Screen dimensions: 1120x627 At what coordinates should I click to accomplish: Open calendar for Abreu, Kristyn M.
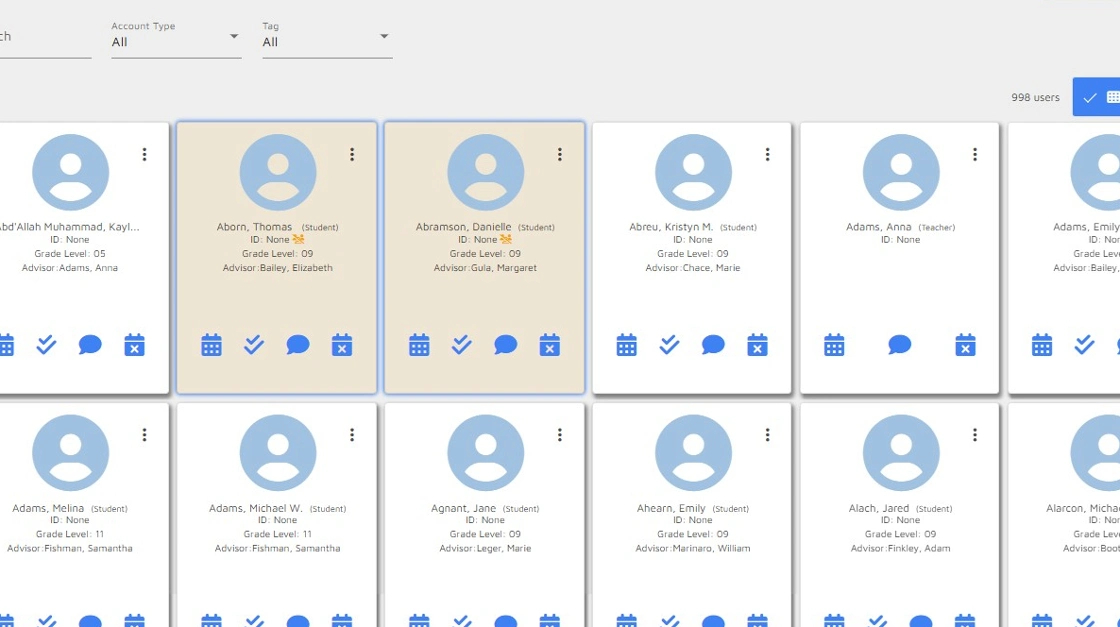pos(626,345)
